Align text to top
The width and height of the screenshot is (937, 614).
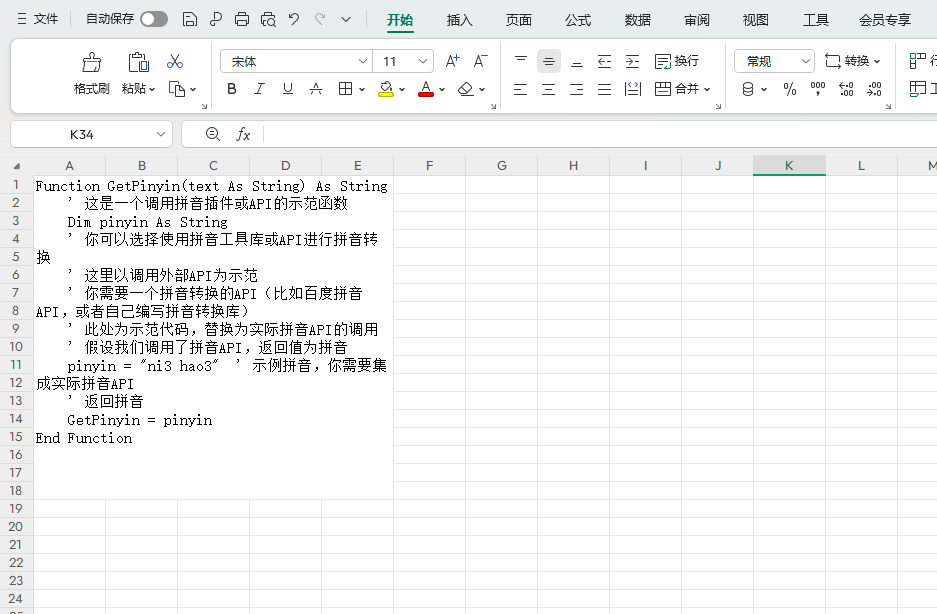pos(520,61)
